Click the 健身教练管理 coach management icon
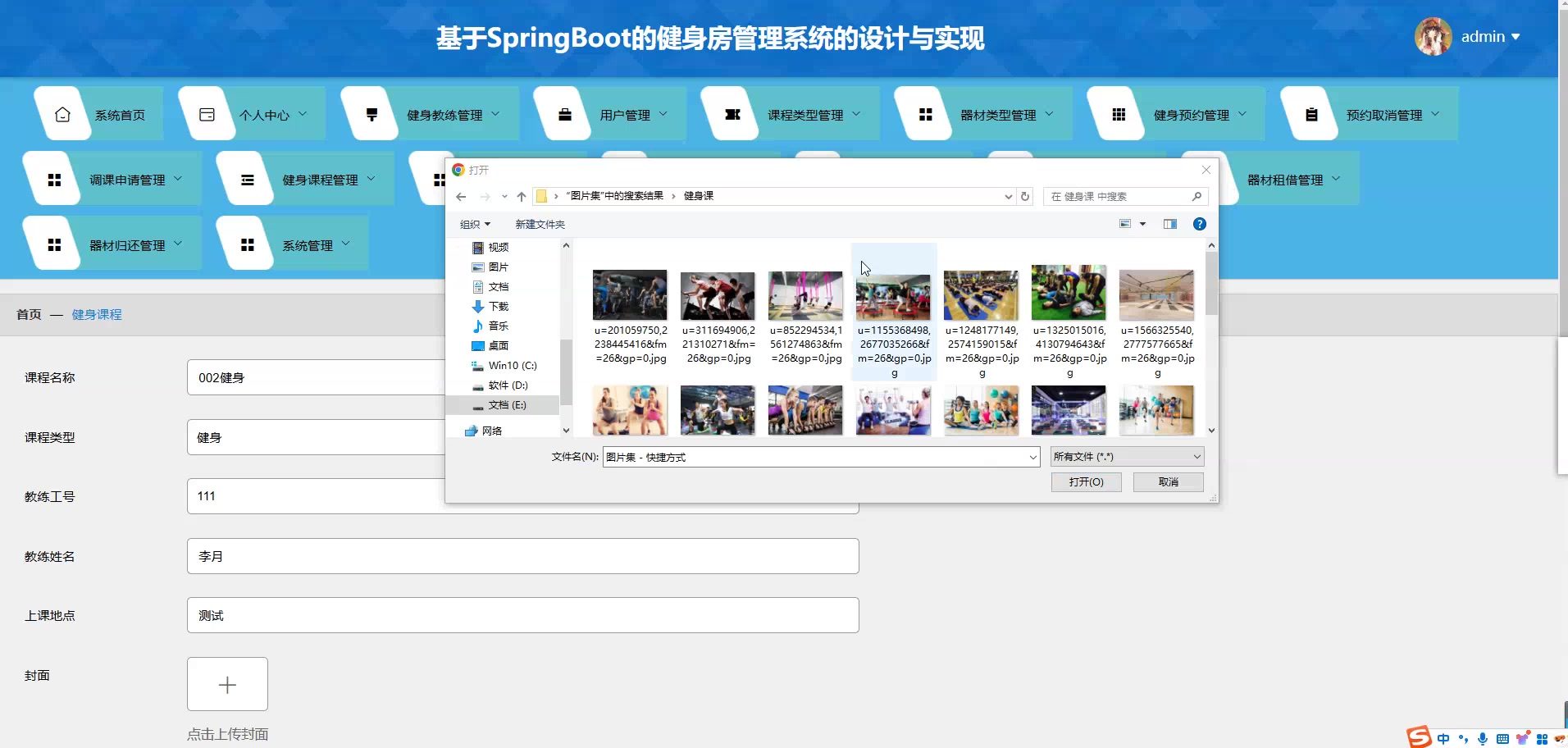The image size is (1568, 748). click(x=372, y=113)
